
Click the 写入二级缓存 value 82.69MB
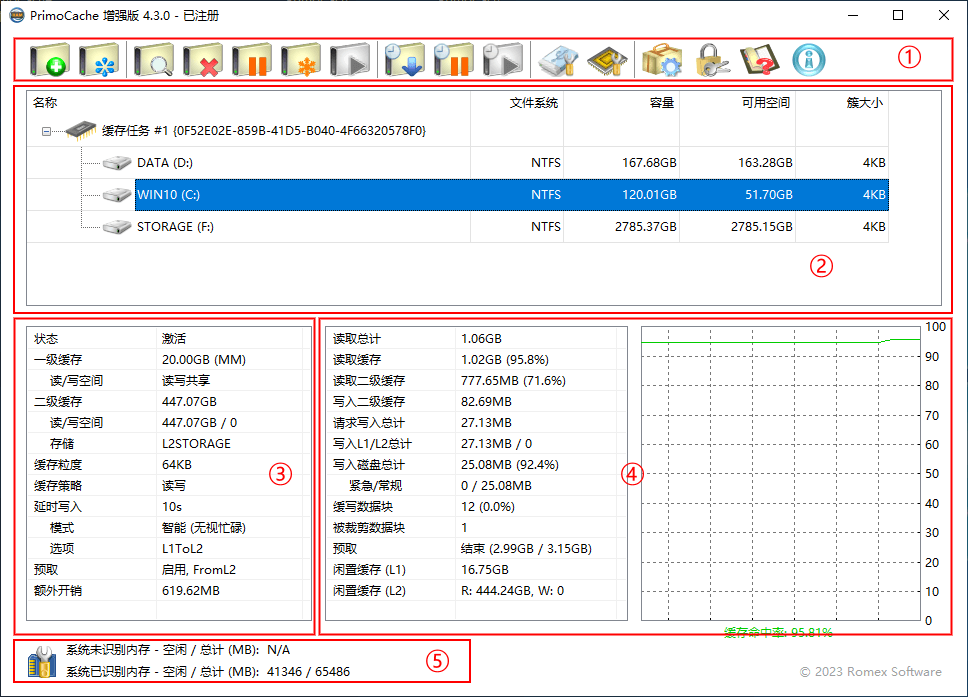[x=486, y=402]
